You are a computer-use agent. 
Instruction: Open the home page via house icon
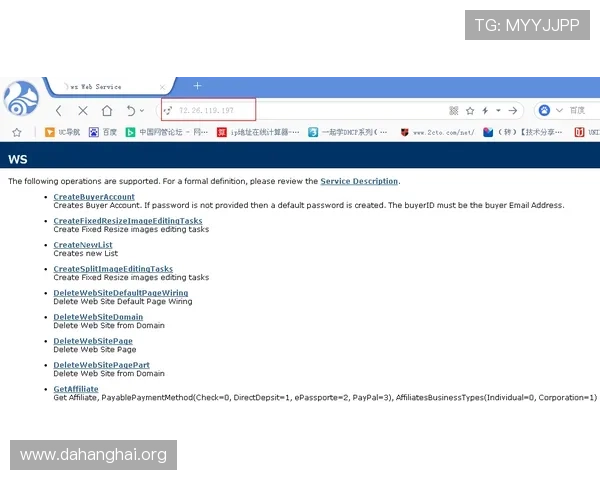click(x=107, y=110)
